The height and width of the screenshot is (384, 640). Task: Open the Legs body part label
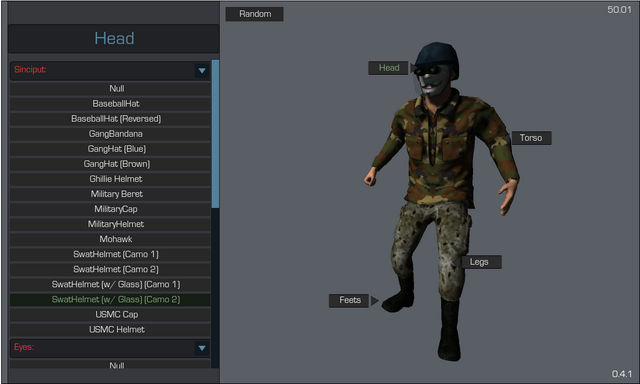479,262
